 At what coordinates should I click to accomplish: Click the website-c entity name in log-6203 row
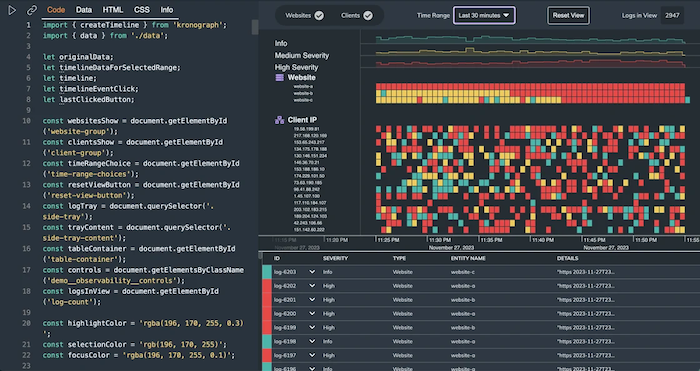point(463,272)
